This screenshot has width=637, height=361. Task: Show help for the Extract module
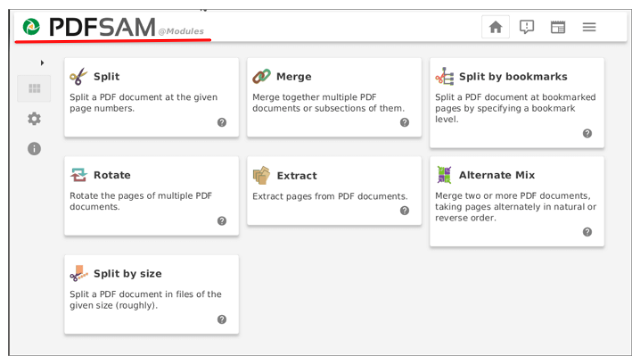point(405,210)
